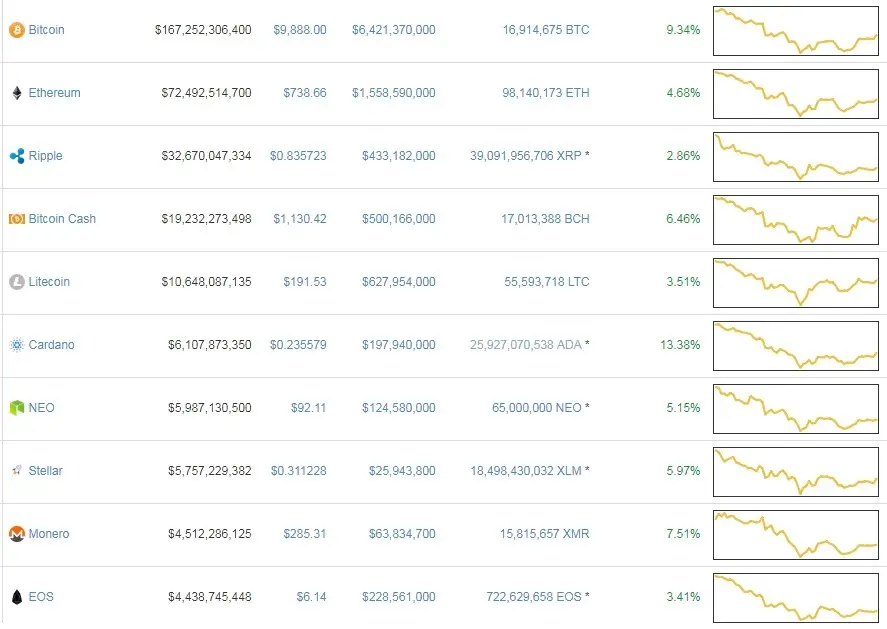Click Monero price $285.31
Image resolution: width=887 pixels, height=629 pixels.
(x=305, y=533)
